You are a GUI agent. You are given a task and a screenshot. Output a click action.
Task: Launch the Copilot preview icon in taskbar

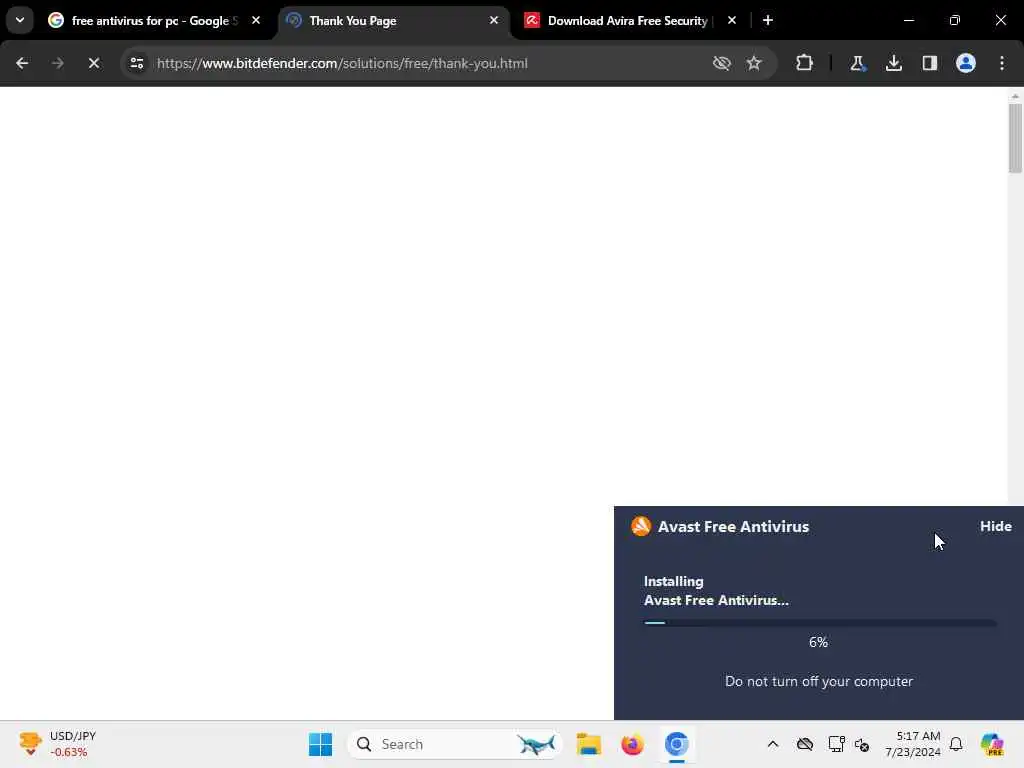(992, 744)
